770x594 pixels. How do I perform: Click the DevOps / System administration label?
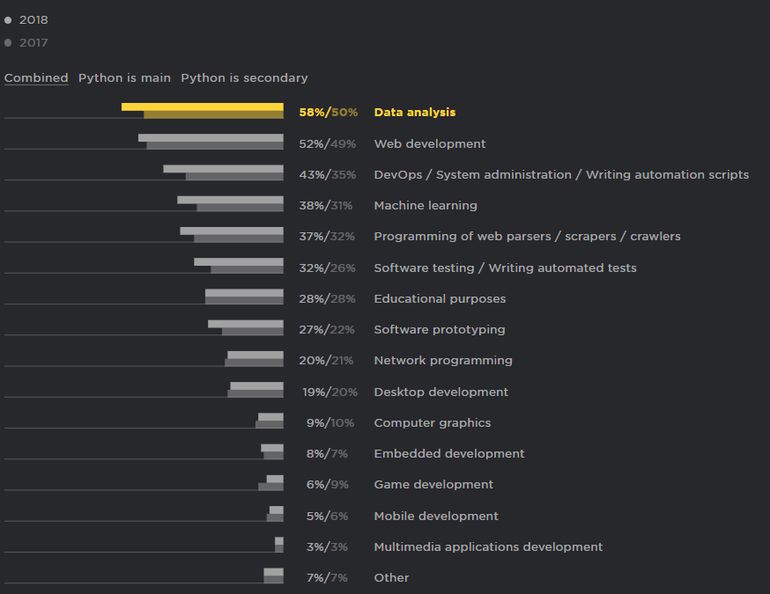tap(561, 175)
